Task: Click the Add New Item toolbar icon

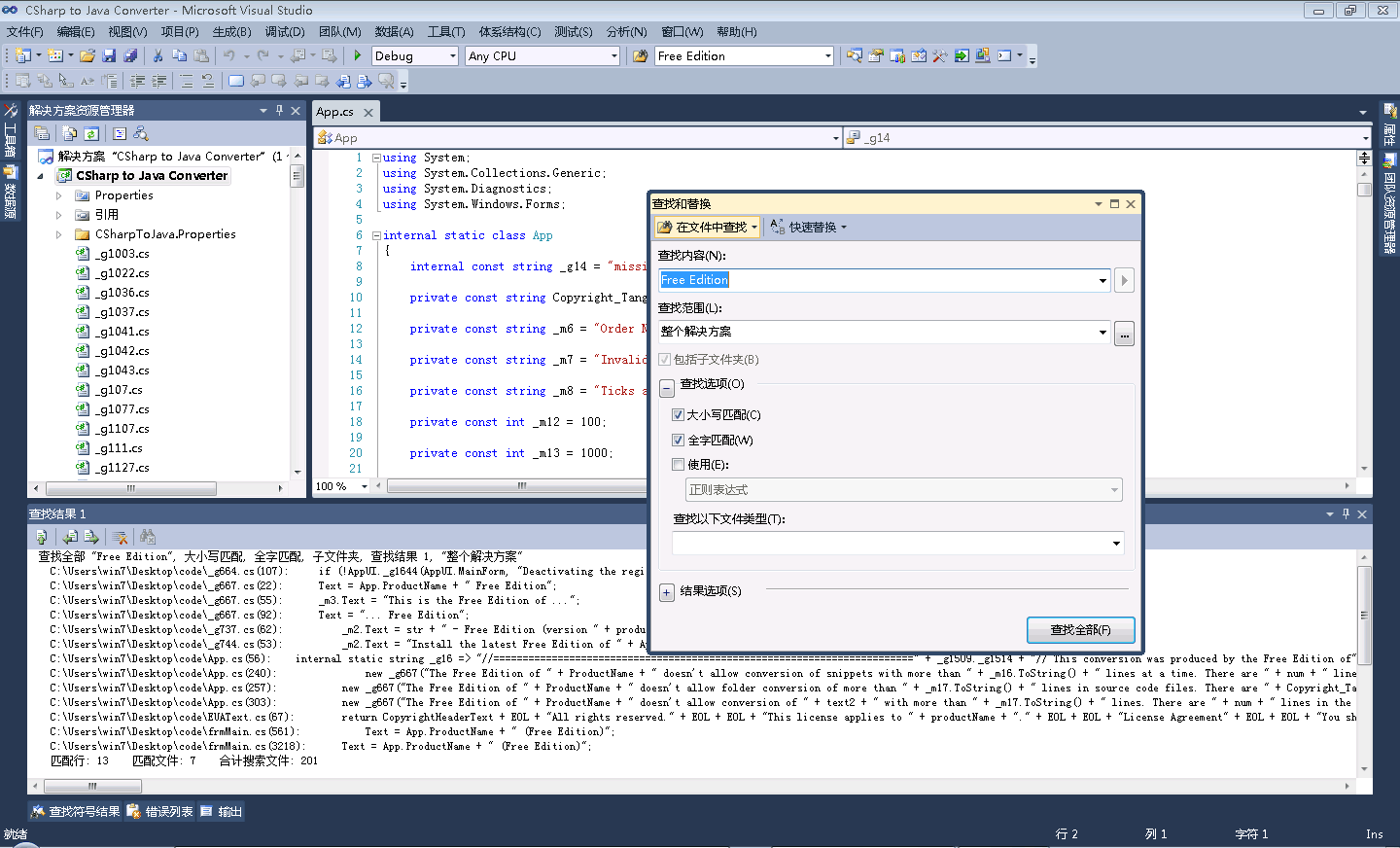Action: pyautogui.click(x=55, y=56)
